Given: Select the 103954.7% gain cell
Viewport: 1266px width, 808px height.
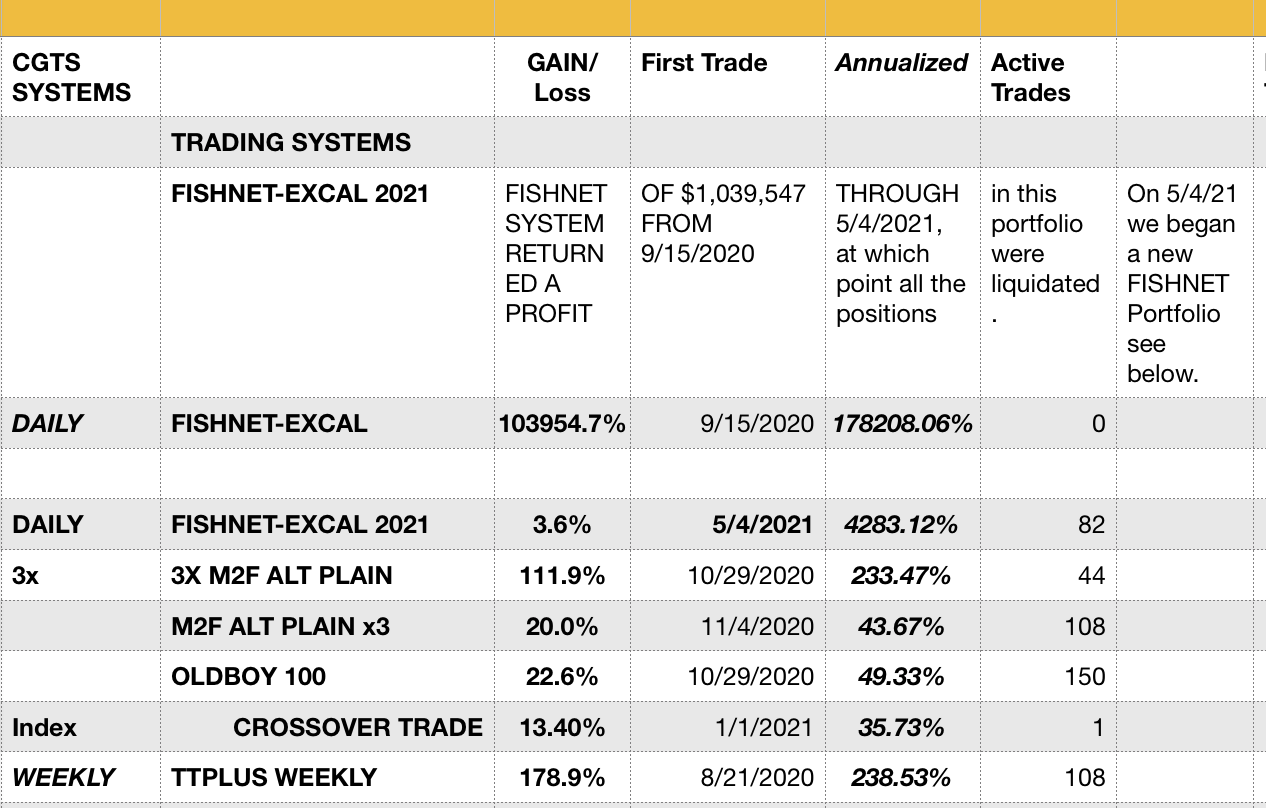Looking at the screenshot, I should coord(563,423).
